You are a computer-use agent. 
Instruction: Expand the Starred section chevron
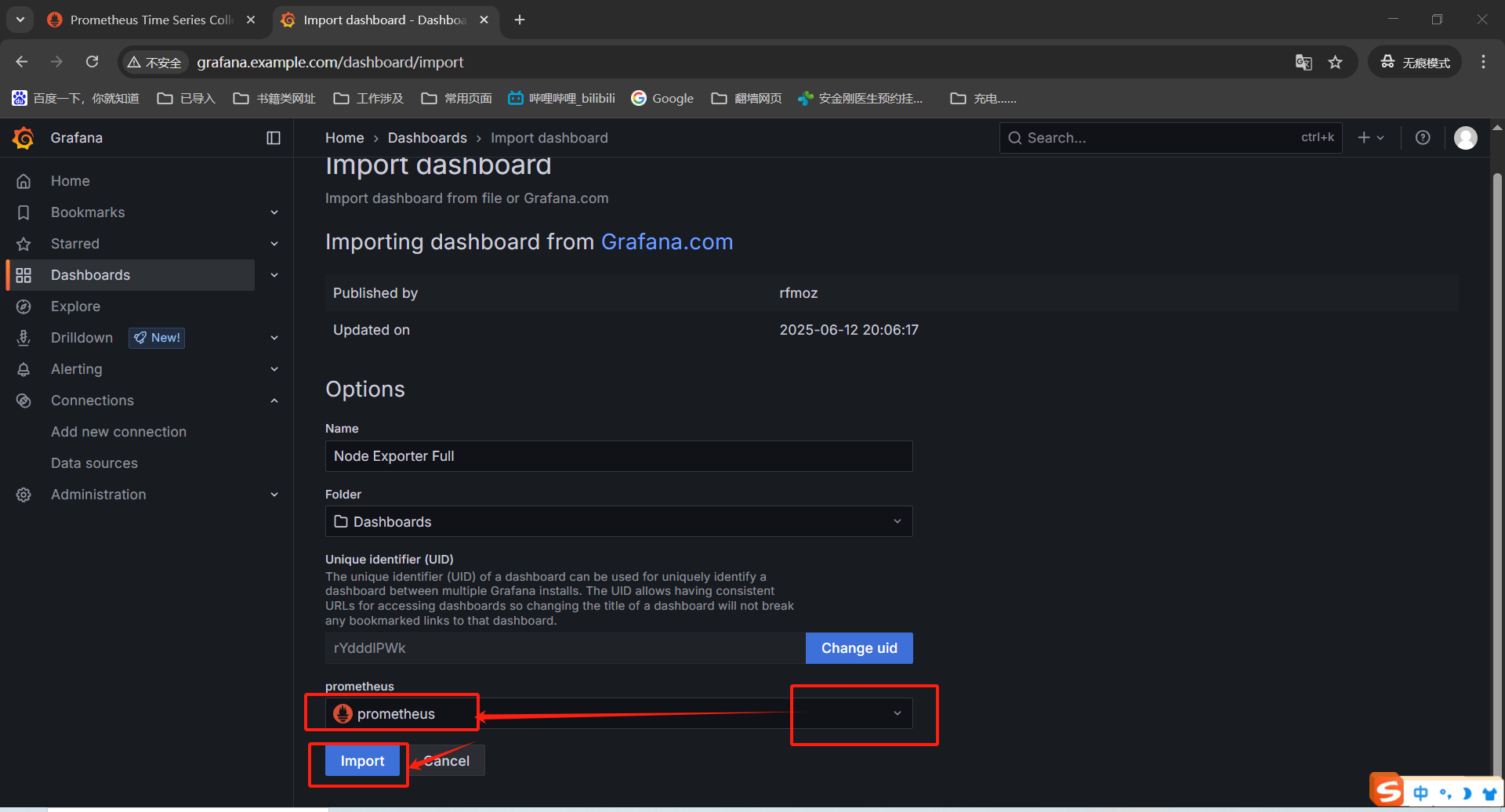click(274, 244)
